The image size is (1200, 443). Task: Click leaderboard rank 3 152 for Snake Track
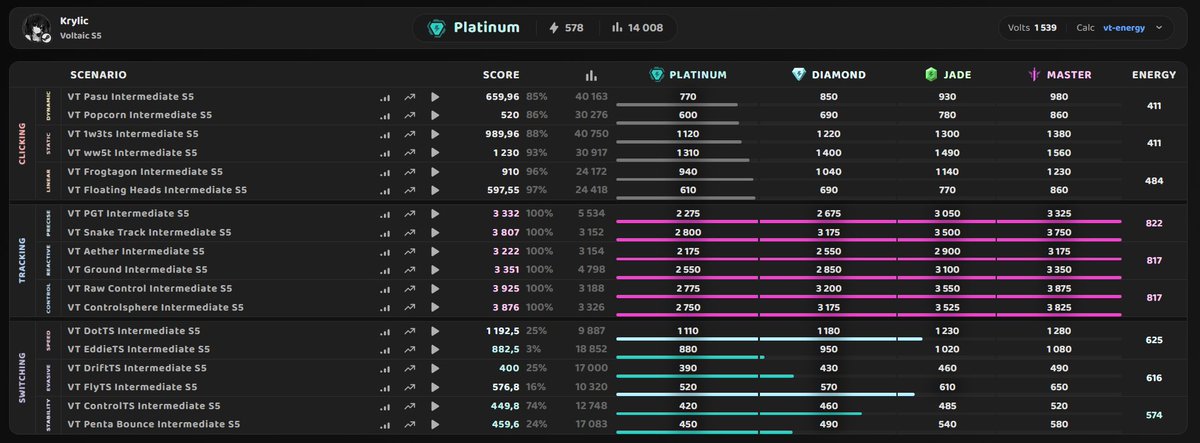(593, 232)
